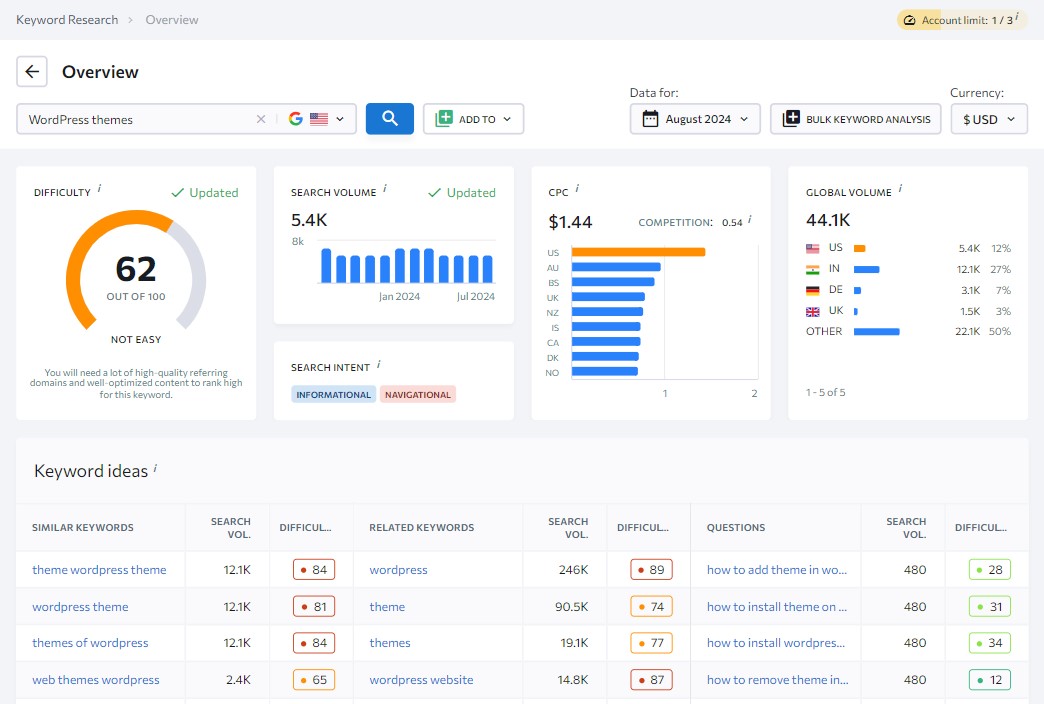Open the 'how to add theme in wo...' question
Screen dimensions: 1044x704
pos(777,569)
